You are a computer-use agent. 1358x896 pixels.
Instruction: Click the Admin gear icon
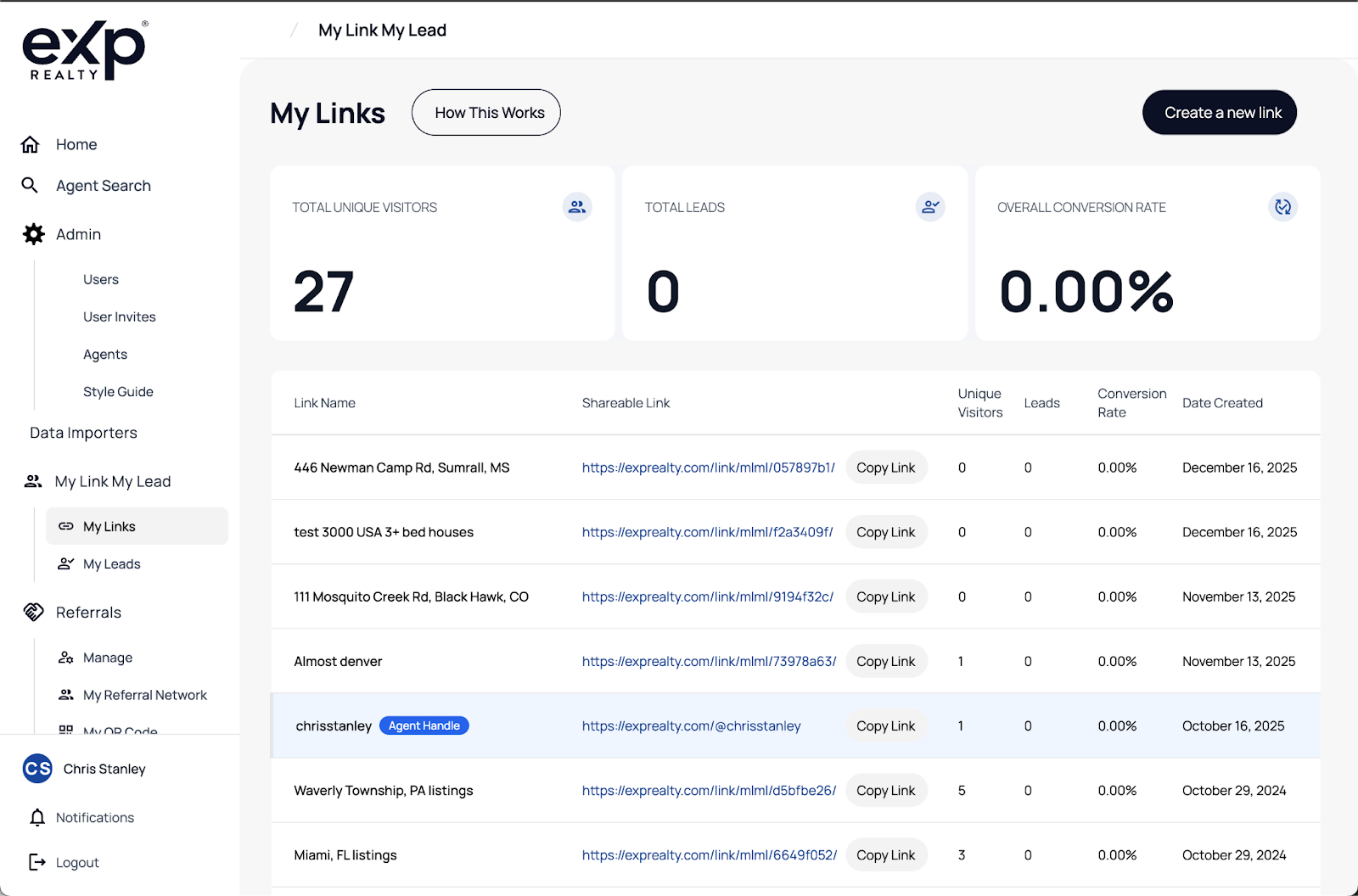33,234
